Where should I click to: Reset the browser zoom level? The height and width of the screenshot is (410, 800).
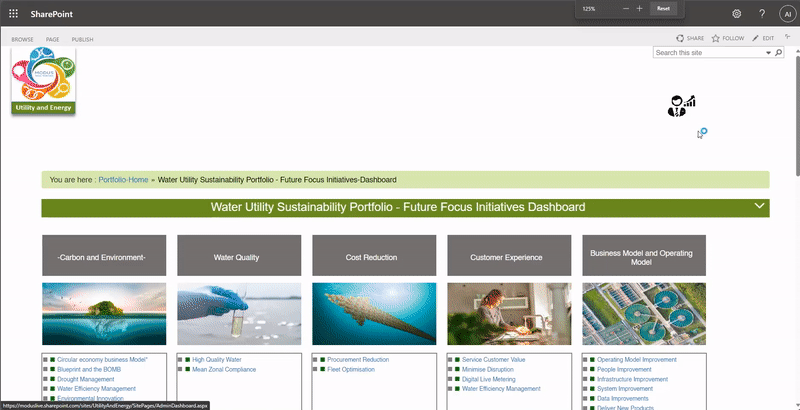(663, 9)
